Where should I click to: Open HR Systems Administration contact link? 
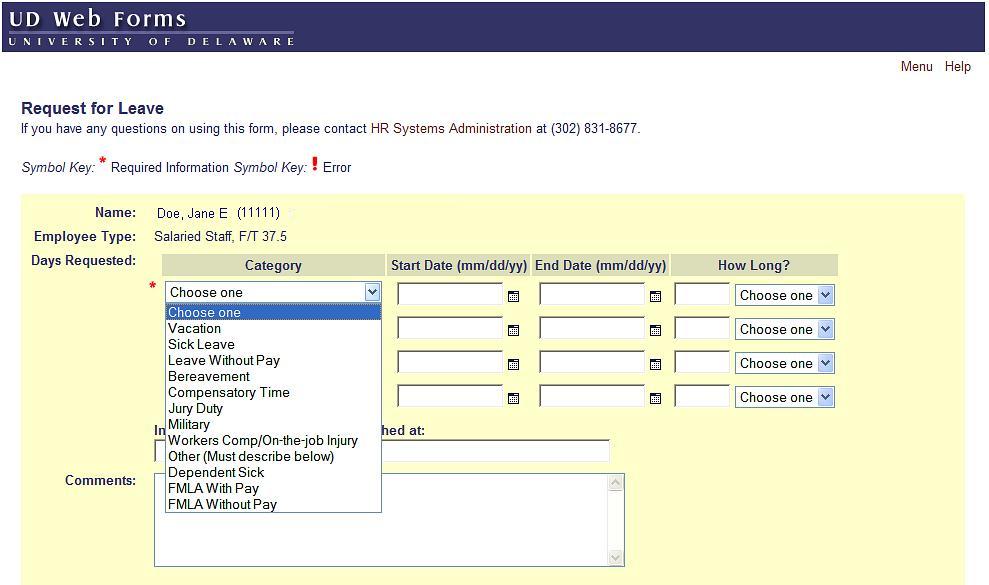coord(451,128)
